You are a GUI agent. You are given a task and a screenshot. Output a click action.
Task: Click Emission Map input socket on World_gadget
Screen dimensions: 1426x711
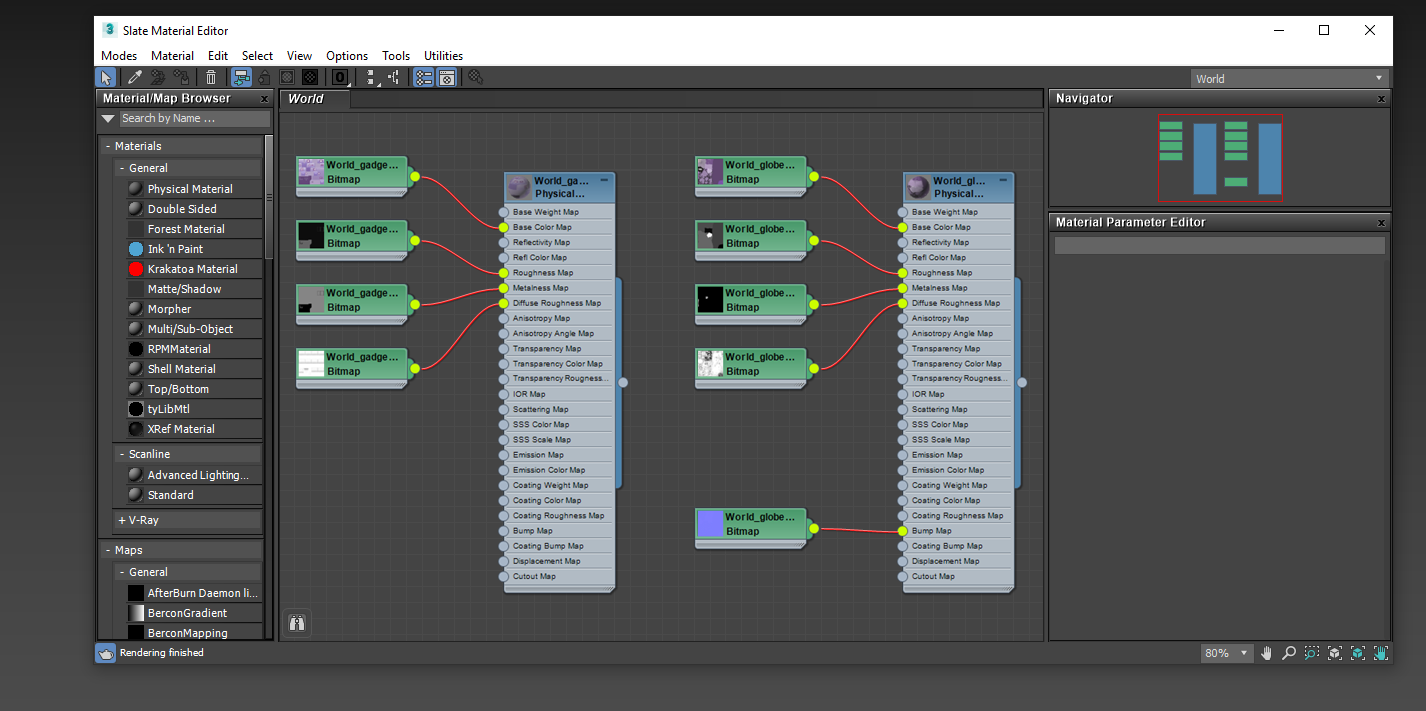(503, 455)
